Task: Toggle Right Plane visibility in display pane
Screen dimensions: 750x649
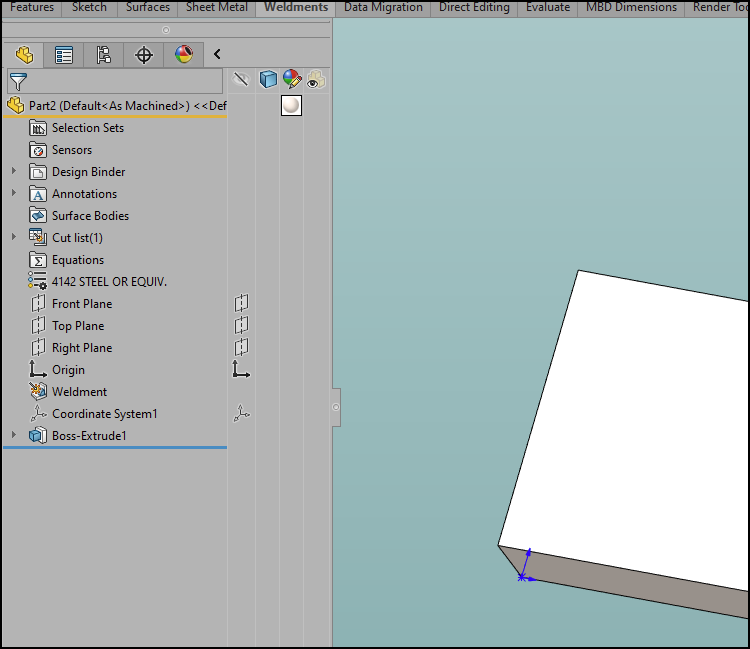Action: point(241,347)
